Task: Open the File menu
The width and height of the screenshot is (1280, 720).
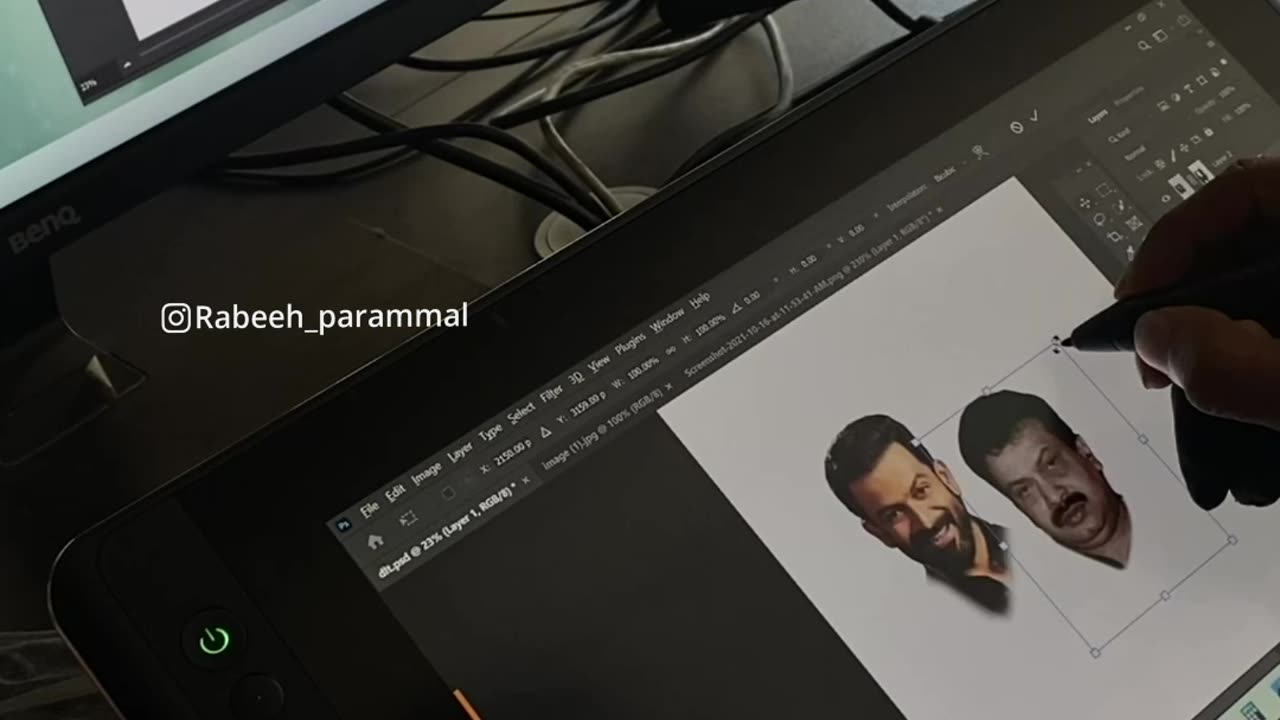Action: pos(370,509)
